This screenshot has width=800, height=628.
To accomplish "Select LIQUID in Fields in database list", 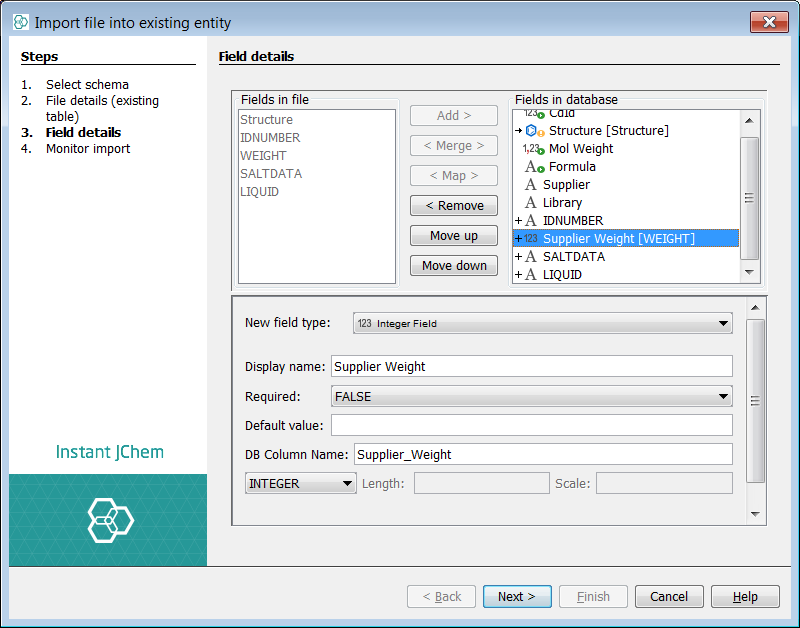I will 562,275.
